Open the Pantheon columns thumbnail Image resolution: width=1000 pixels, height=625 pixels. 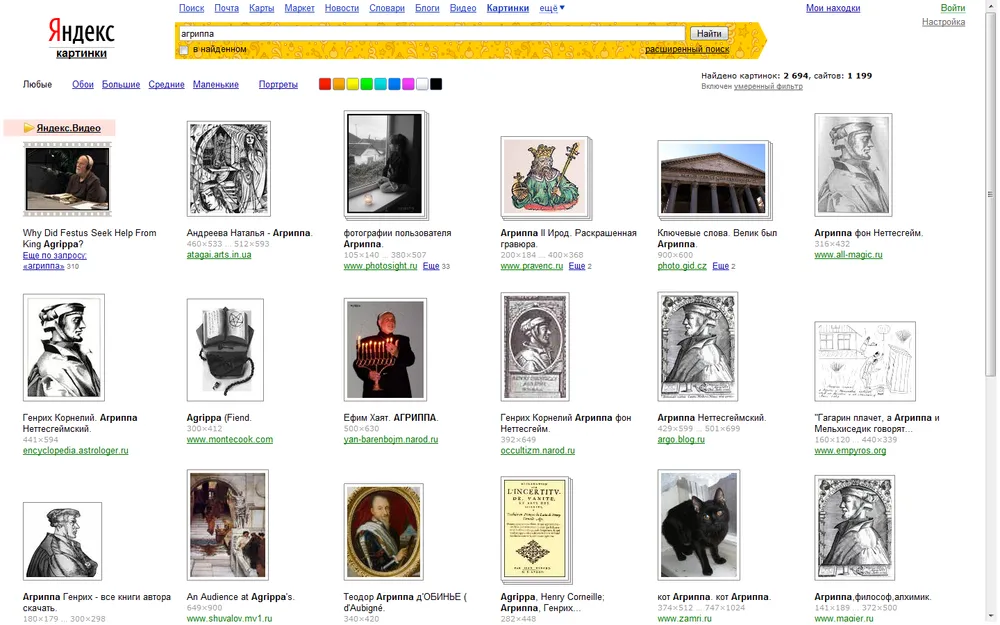(x=713, y=179)
